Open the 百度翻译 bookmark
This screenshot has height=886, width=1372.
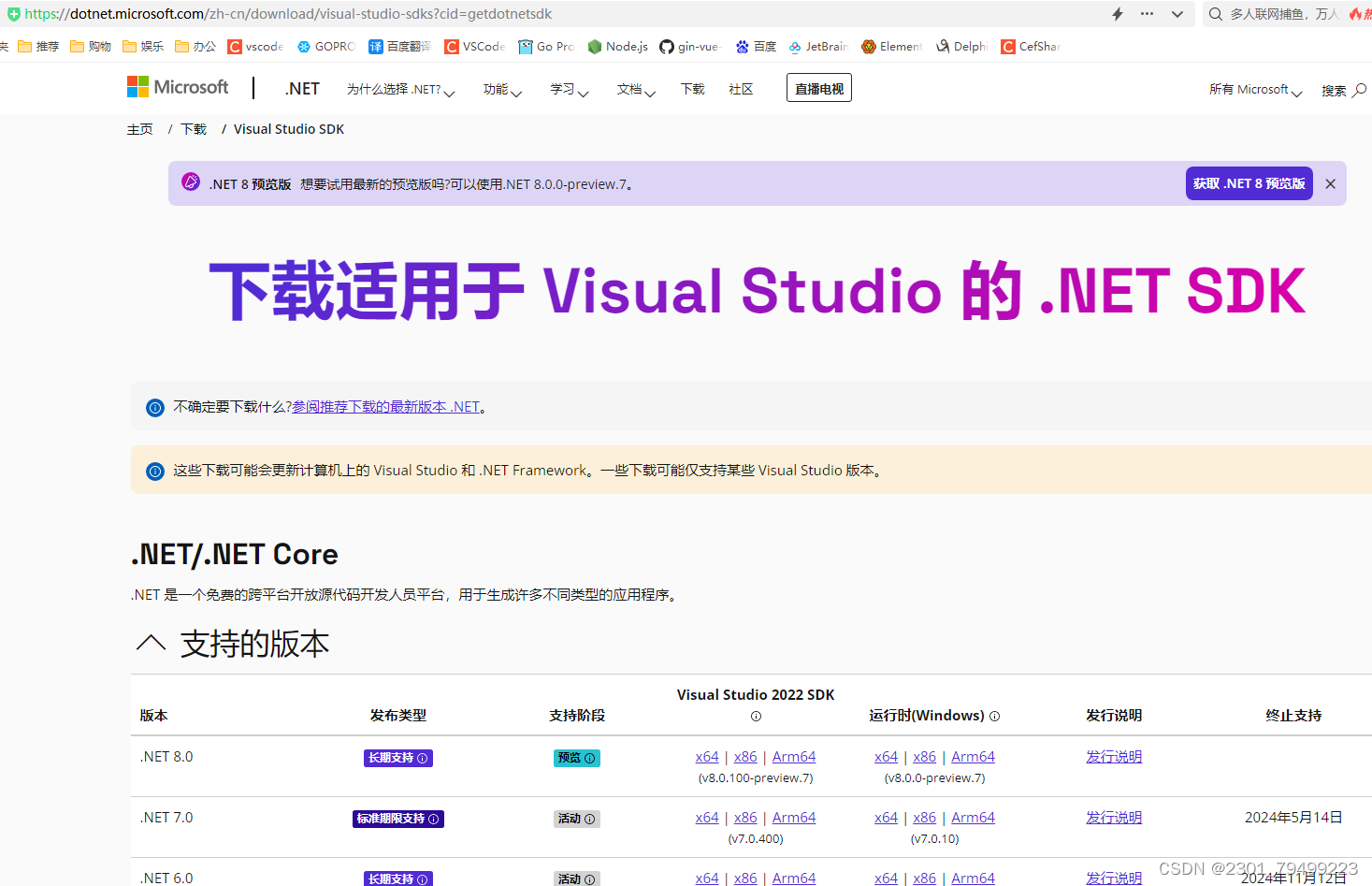(399, 47)
